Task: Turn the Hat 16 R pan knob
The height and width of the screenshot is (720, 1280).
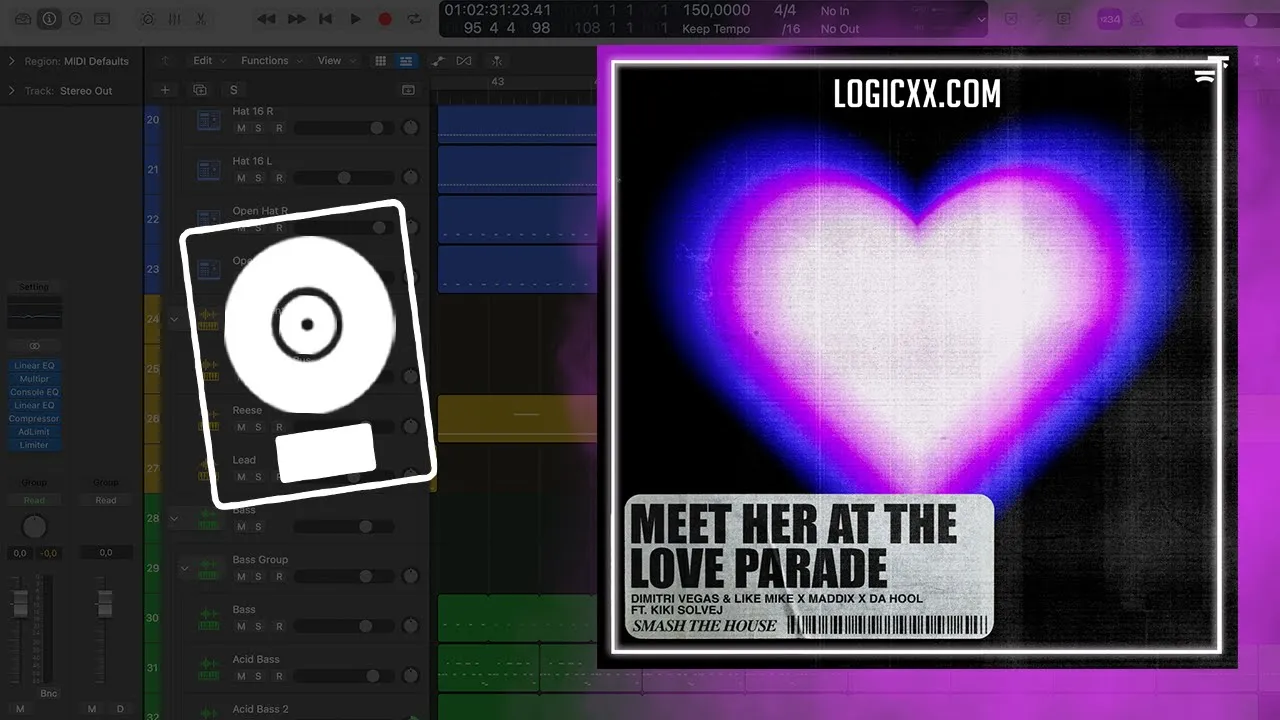Action: 410,128
